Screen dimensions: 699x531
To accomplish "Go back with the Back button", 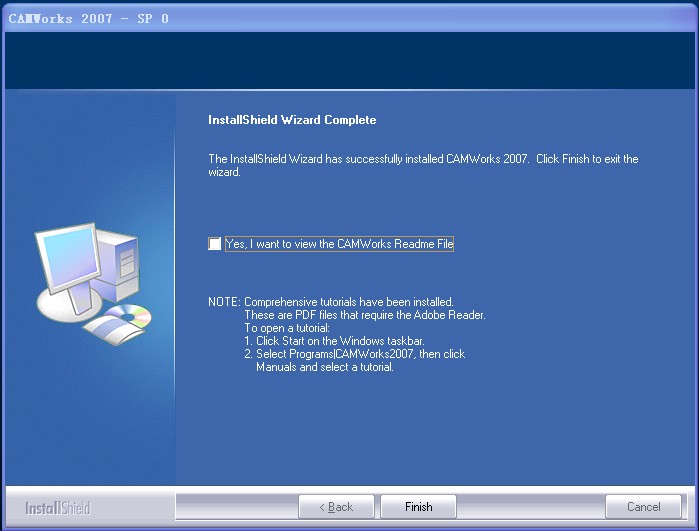I will click(336, 506).
